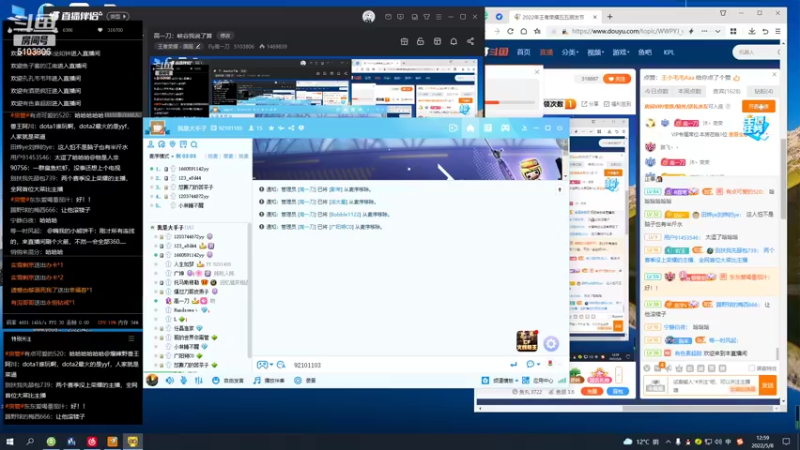
Task: Open the chat bubble dropdown in YY input bar
Action: (533, 364)
